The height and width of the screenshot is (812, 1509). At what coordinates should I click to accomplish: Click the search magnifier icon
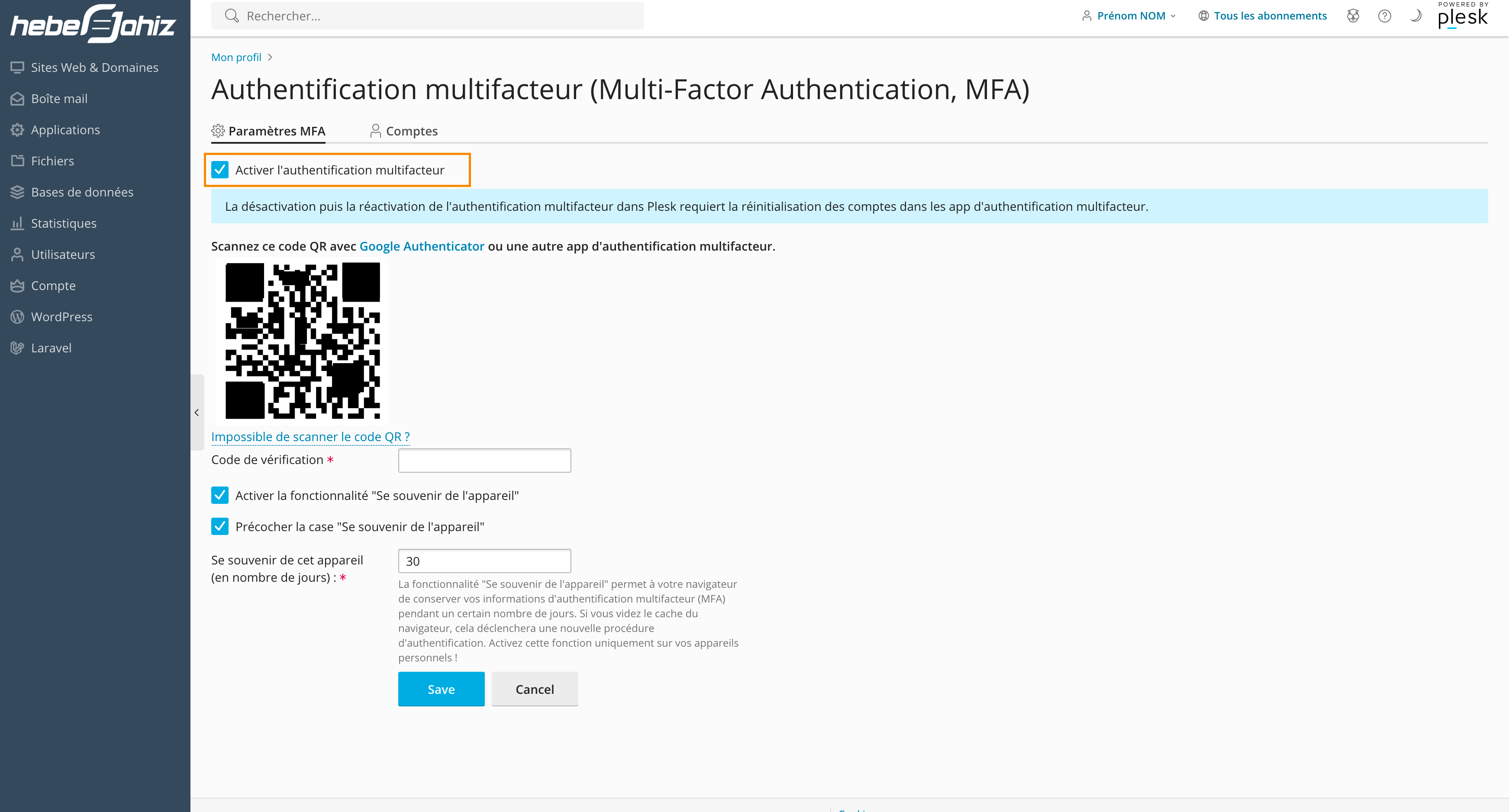(x=232, y=16)
